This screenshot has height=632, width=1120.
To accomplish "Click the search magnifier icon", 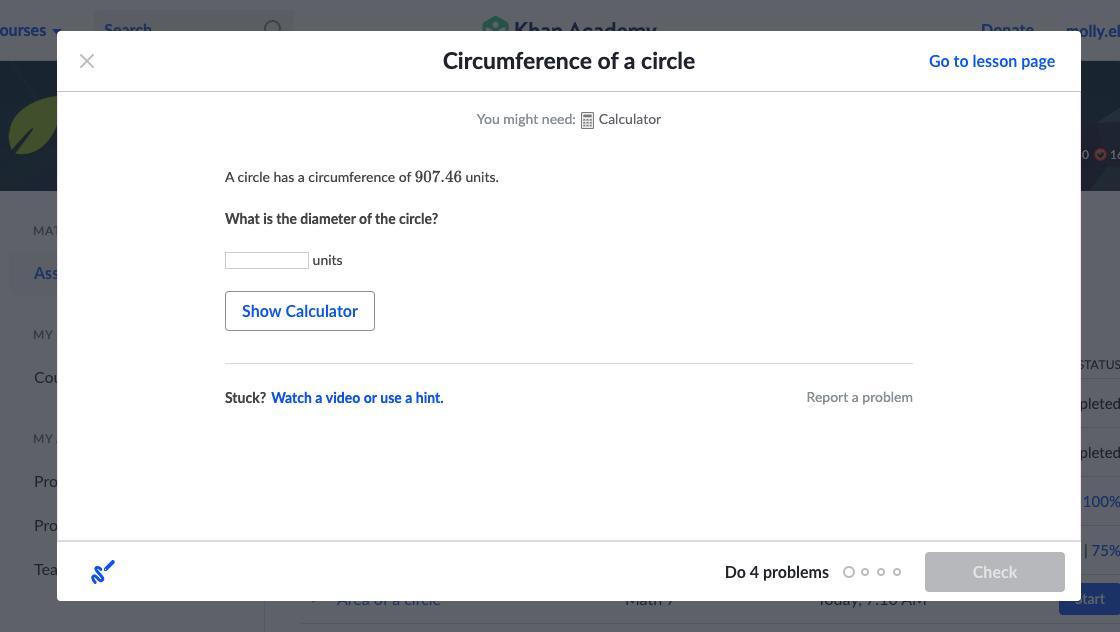I will (x=273, y=28).
